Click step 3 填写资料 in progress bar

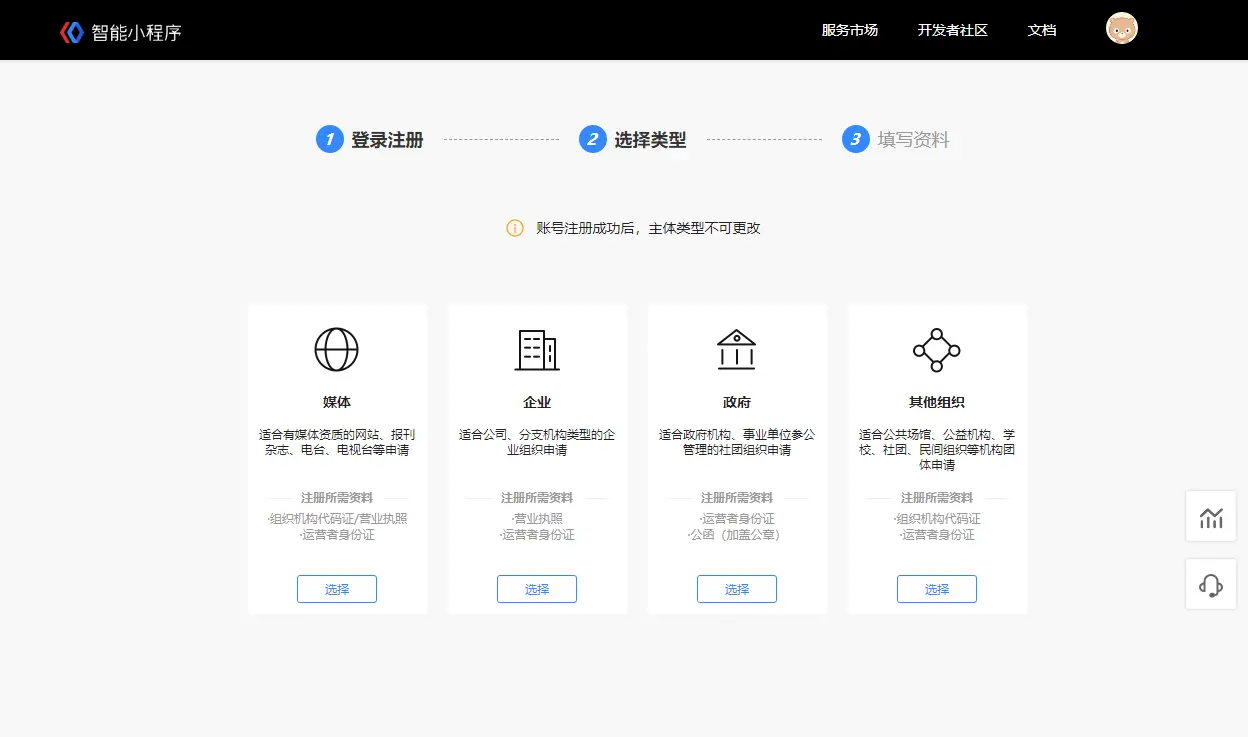point(896,140)
